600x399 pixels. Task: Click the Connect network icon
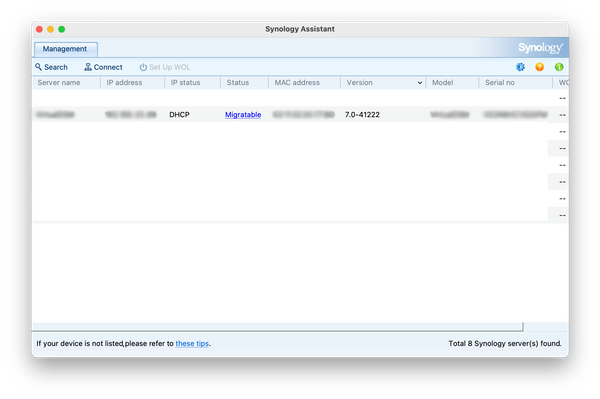click(88, 67)
